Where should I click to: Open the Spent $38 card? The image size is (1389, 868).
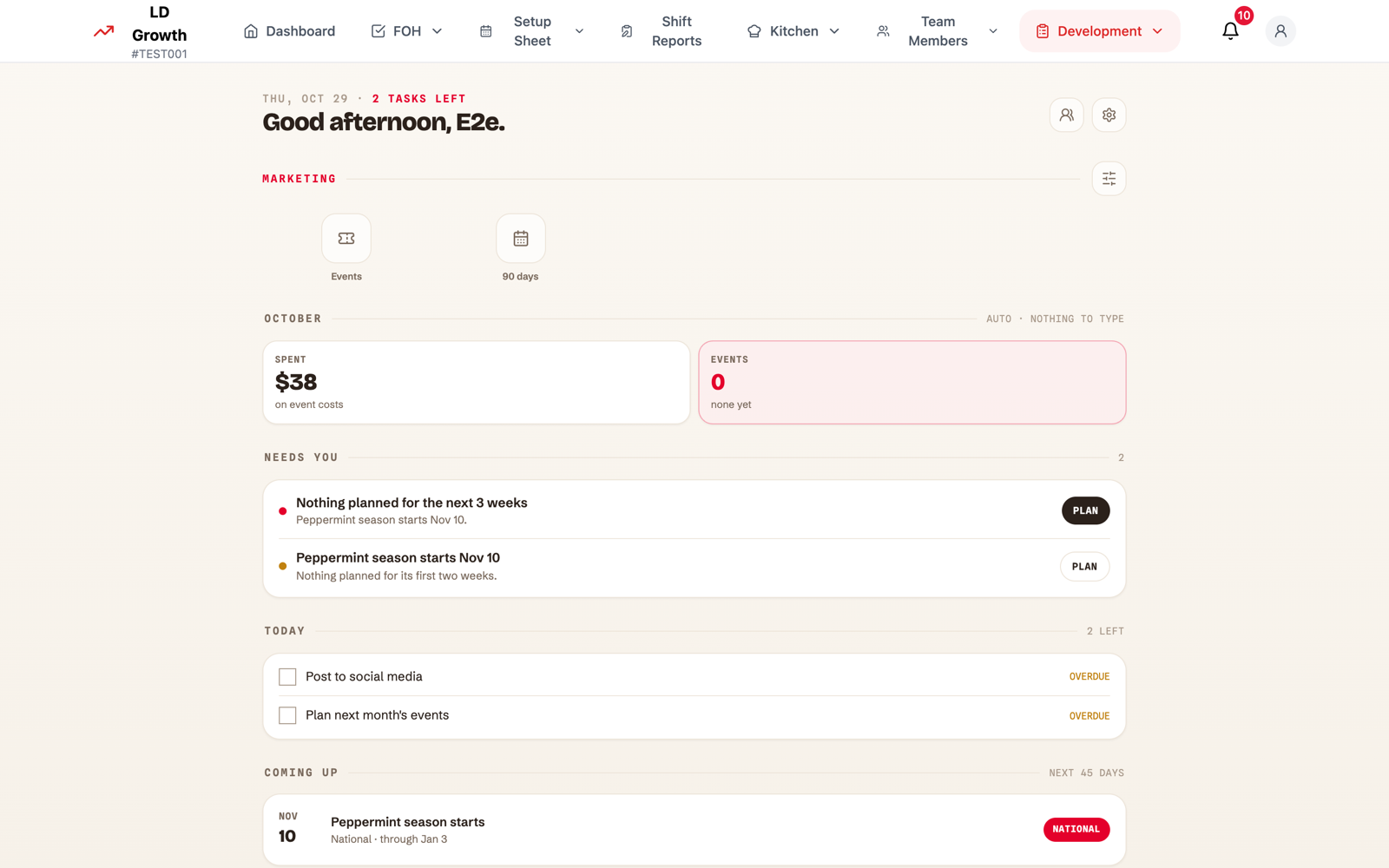click(x=477, y=382)
